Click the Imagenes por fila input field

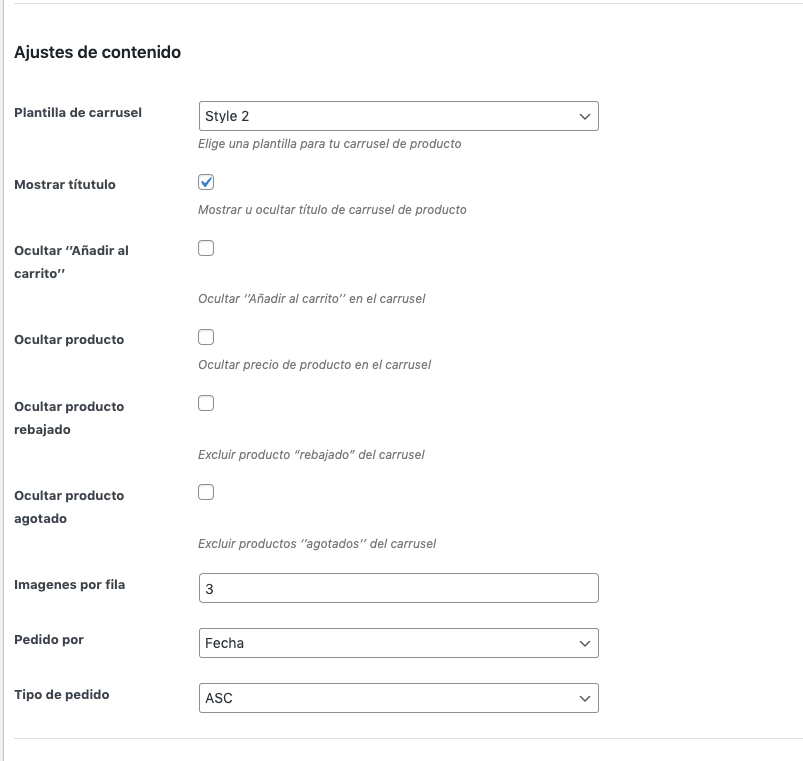[x=398, y=588]
